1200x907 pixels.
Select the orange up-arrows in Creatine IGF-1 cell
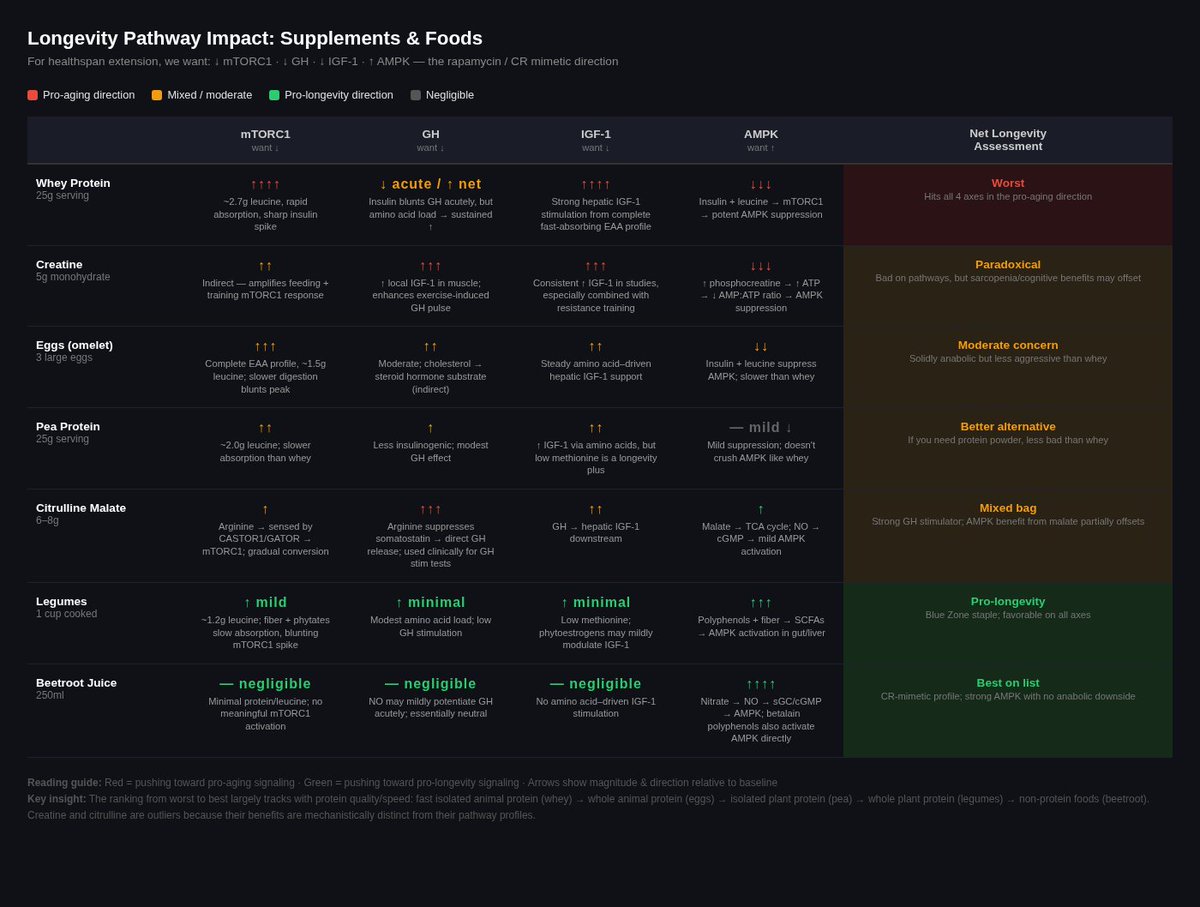click(x=595, y=266)
